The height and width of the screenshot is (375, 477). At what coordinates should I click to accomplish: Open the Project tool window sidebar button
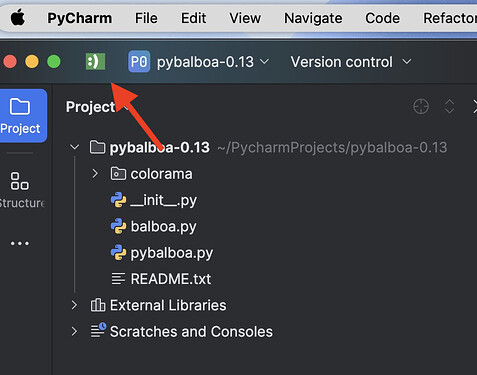21,116
